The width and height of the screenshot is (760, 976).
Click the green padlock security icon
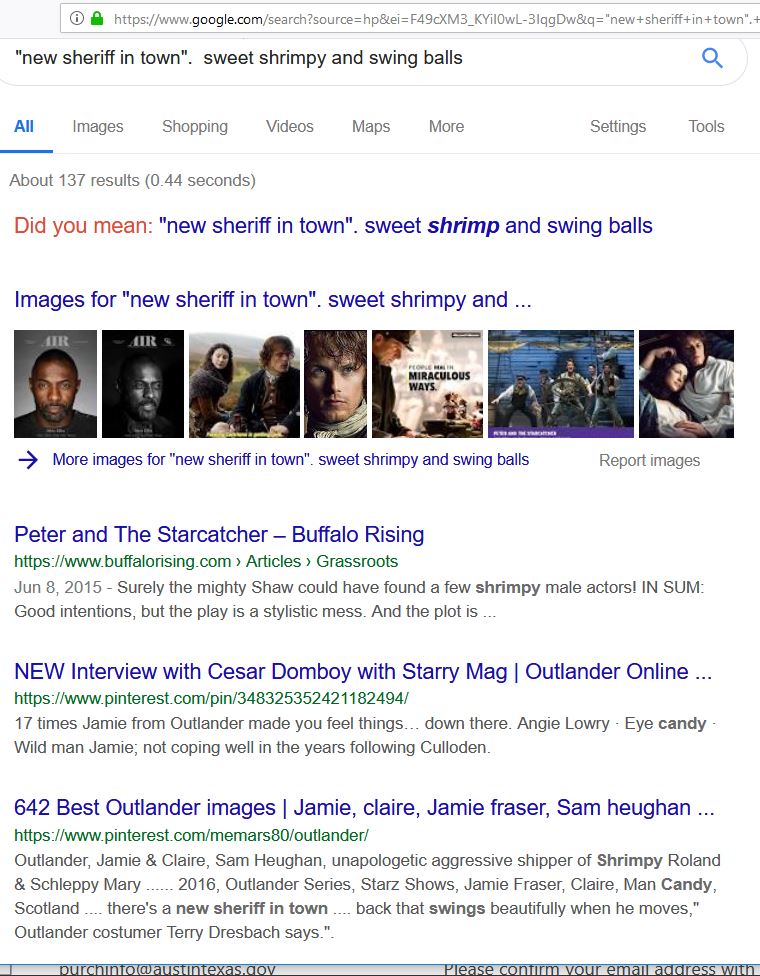click(96, 18)
